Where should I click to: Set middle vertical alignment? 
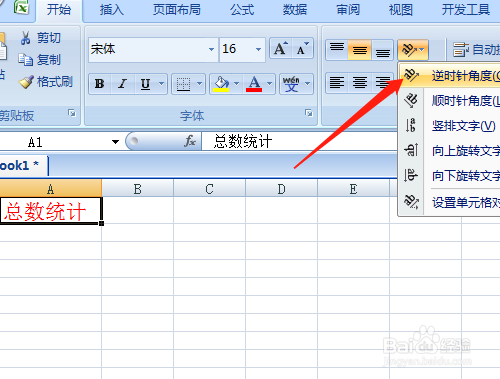pos(359,50)
